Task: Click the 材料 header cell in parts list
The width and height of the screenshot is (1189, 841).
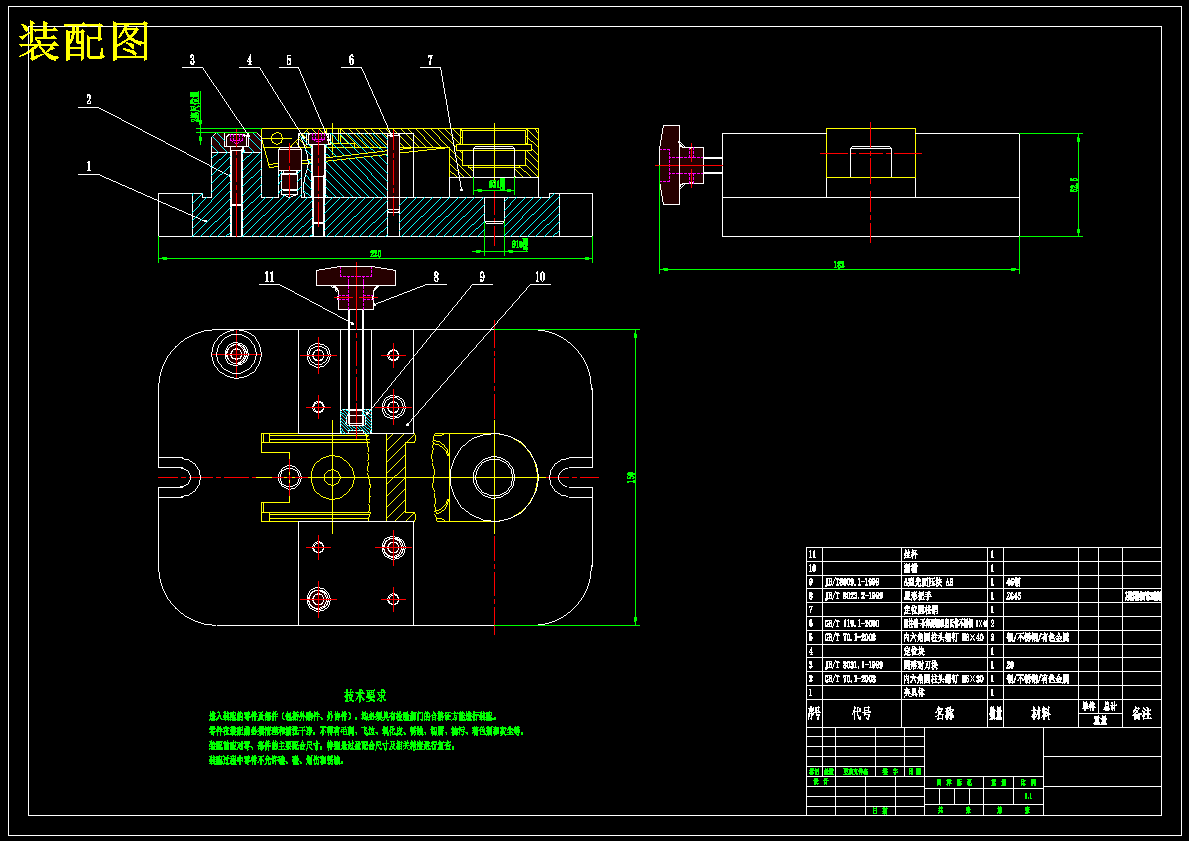Action: click(x=1040, y=714)
